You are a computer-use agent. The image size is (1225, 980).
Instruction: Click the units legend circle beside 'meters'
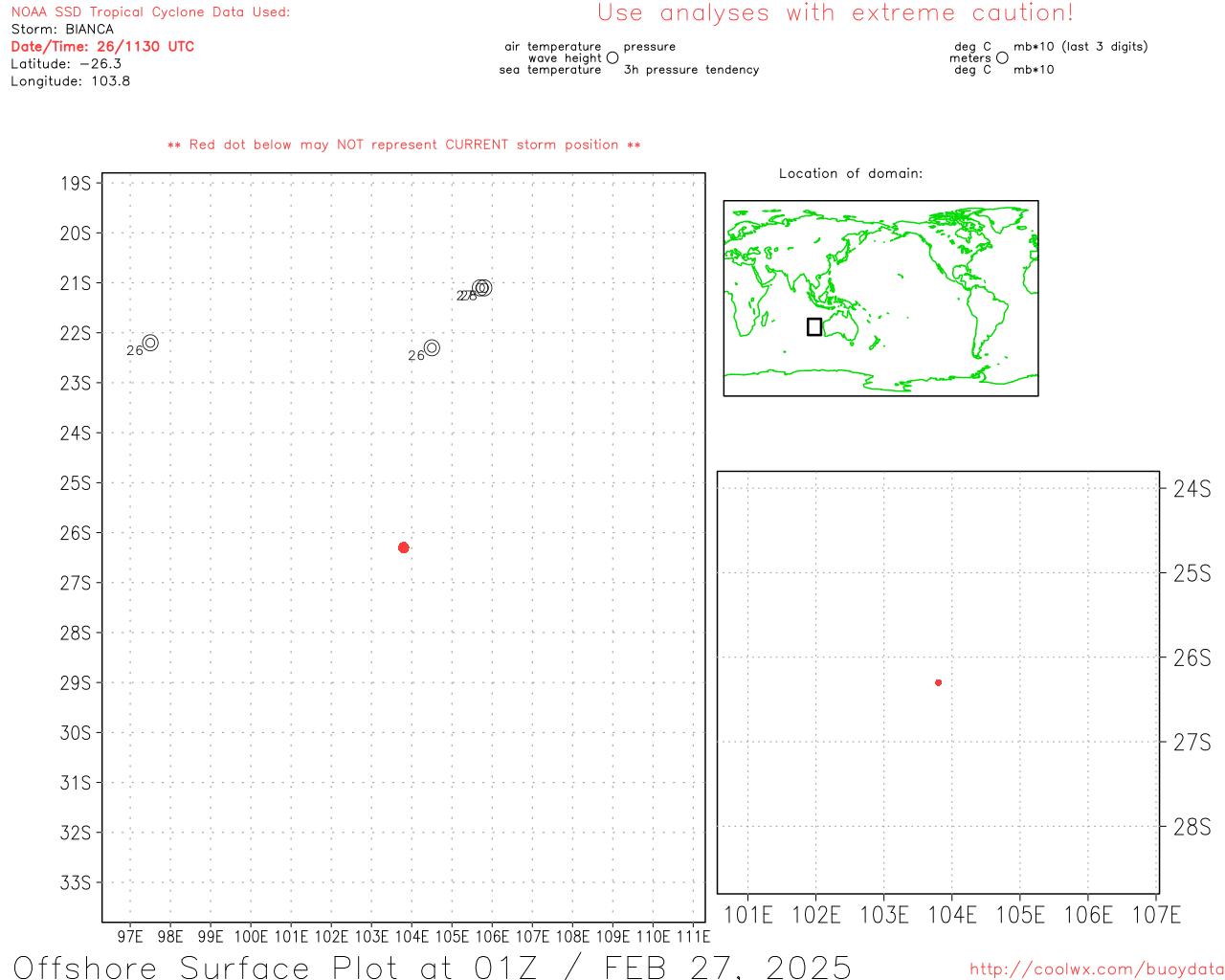[1002, 57]
